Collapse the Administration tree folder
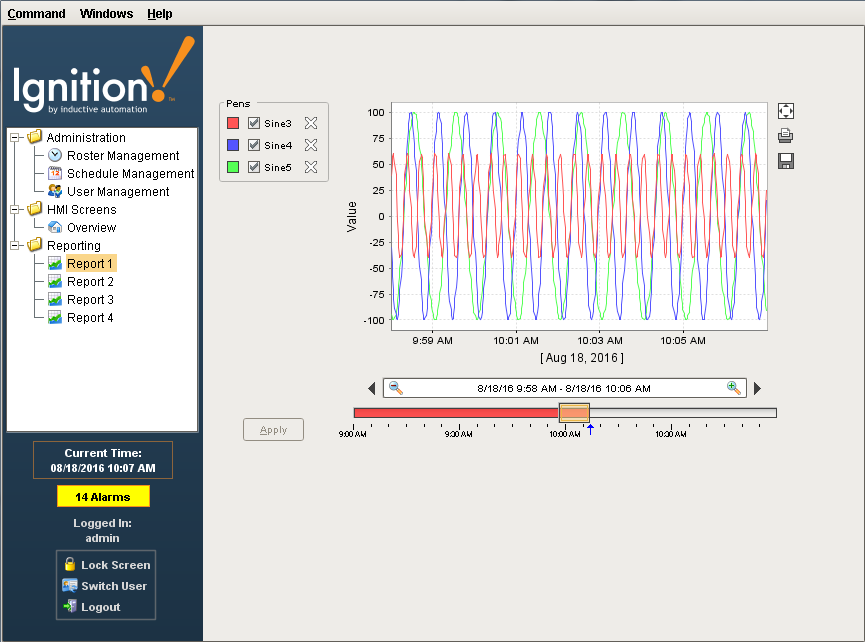 coord(15,138)
